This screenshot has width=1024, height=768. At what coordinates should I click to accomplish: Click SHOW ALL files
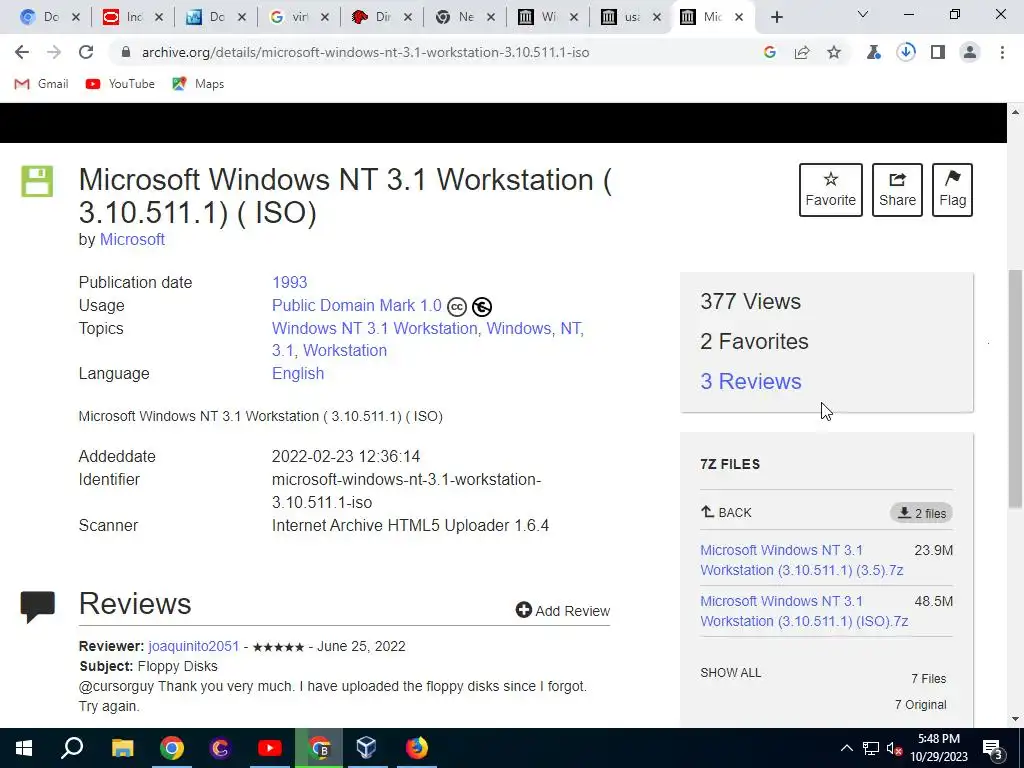731,673
